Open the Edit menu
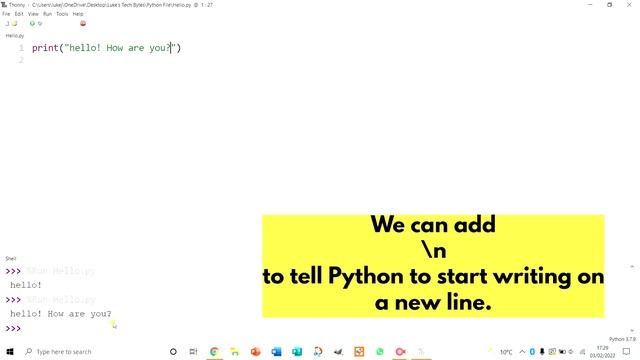 click(x=19, y=14)
